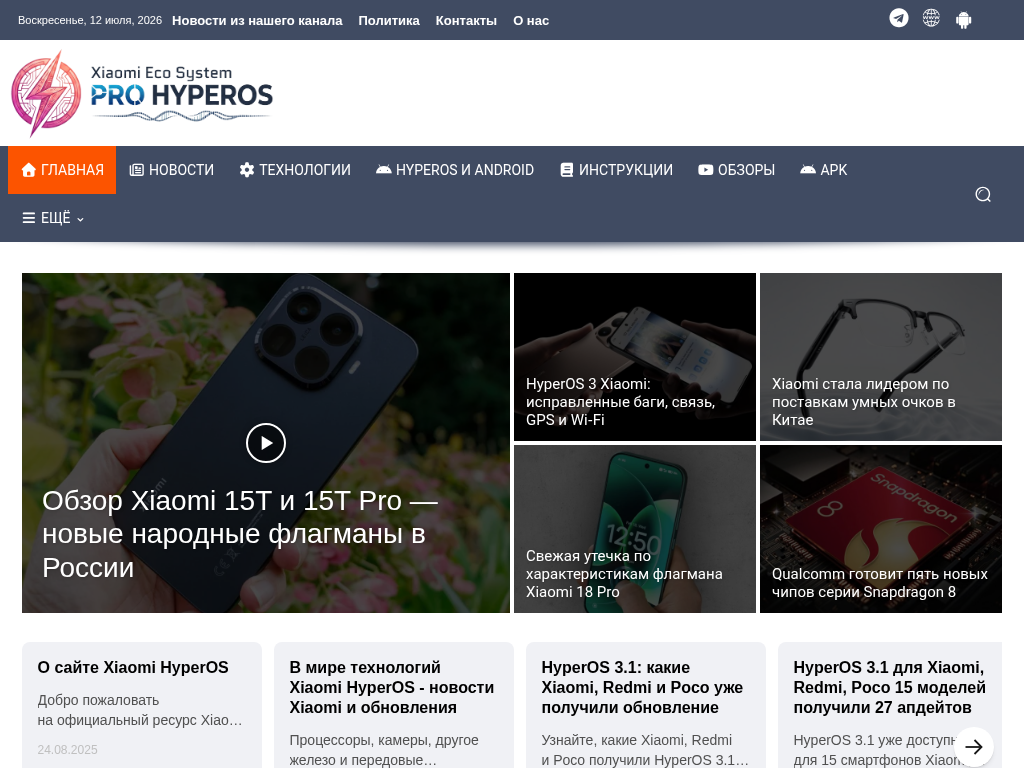Click excerpt Узнайте, какие Xiaomi, Redmi
Viewport: 1024px width, 768px height.
click(645, 750)
